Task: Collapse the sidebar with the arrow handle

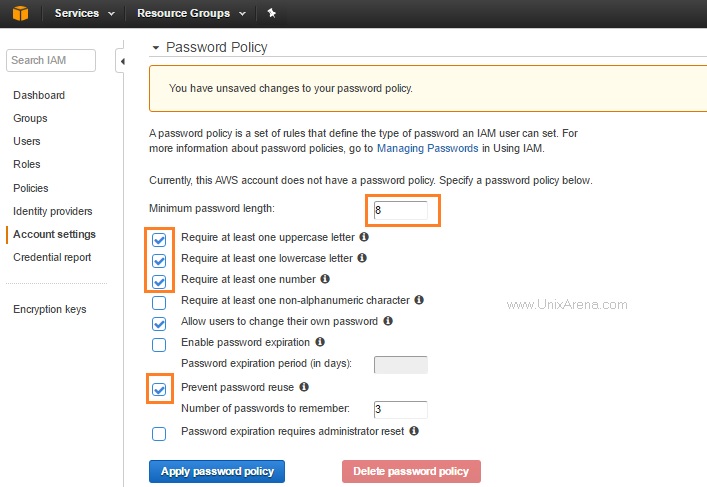Action: click(x=122, y=61)
